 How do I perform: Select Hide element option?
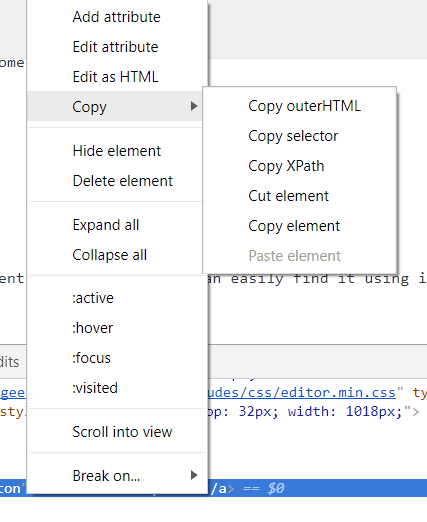(117, 151)
